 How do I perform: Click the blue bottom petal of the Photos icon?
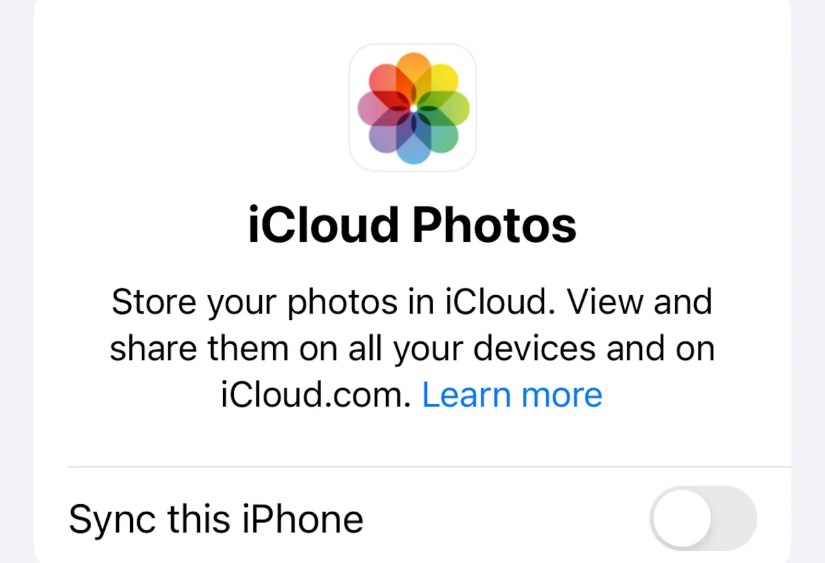(413, 145)
